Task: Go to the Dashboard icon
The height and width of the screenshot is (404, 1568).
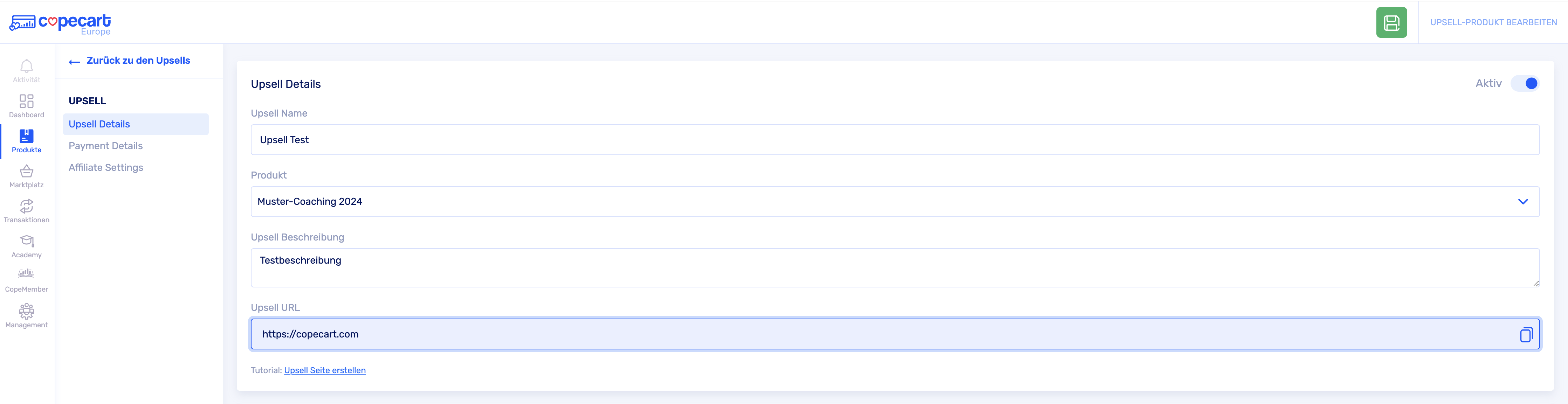Action: 26,102
